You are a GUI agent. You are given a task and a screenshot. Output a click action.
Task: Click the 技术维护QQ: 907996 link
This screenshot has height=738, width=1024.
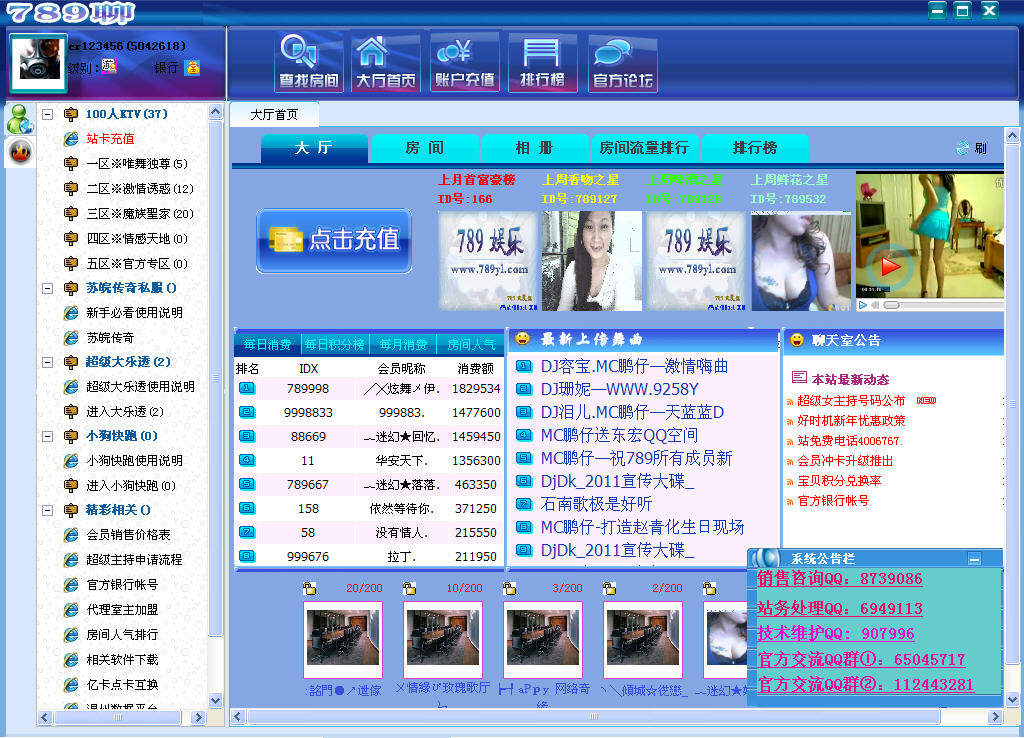(x=836, y=634)
